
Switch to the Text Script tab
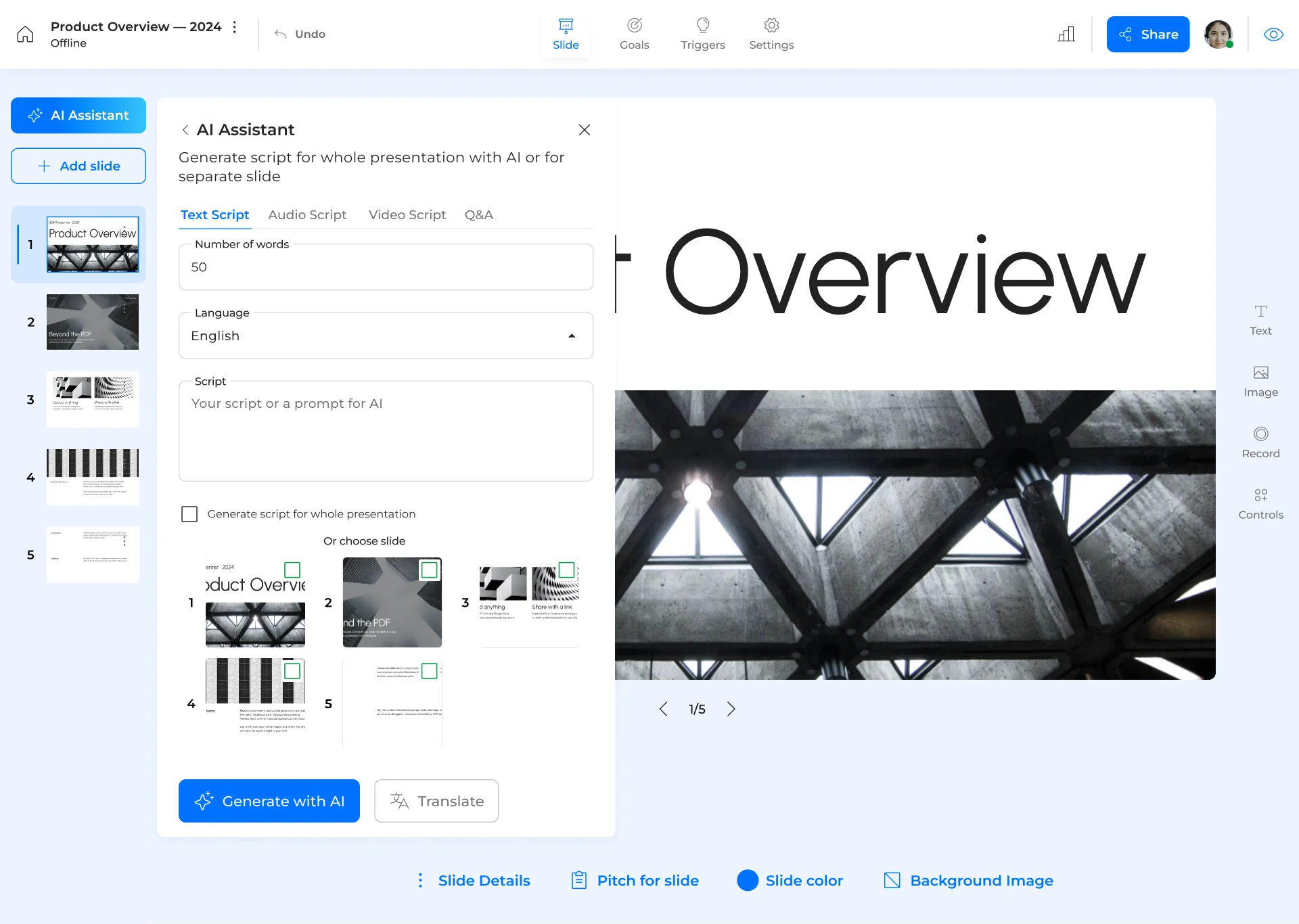click(215, 215)
